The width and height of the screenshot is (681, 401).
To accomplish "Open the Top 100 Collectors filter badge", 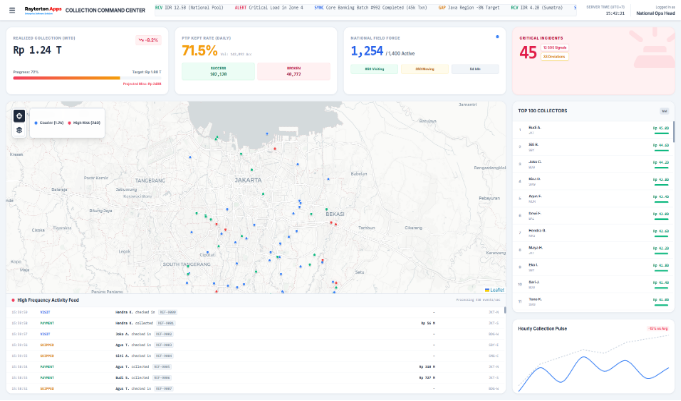I will click(x=663, y=111).
